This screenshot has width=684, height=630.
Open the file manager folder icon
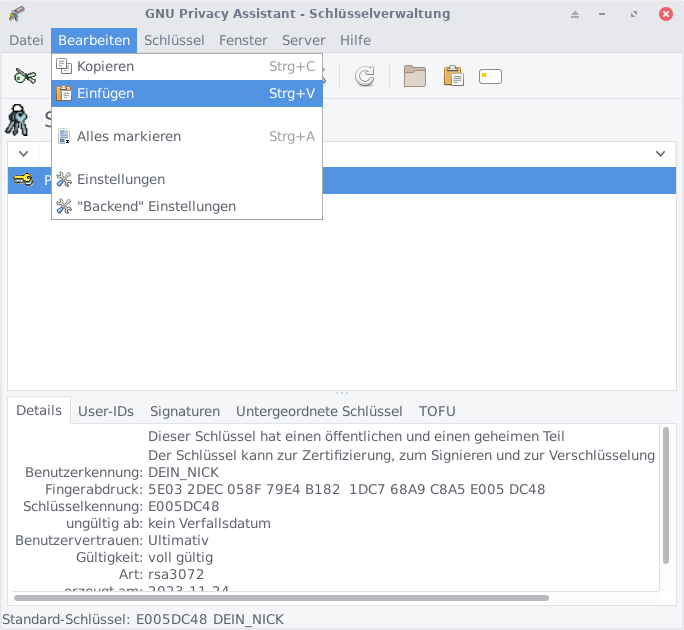[x=415, y=77]
